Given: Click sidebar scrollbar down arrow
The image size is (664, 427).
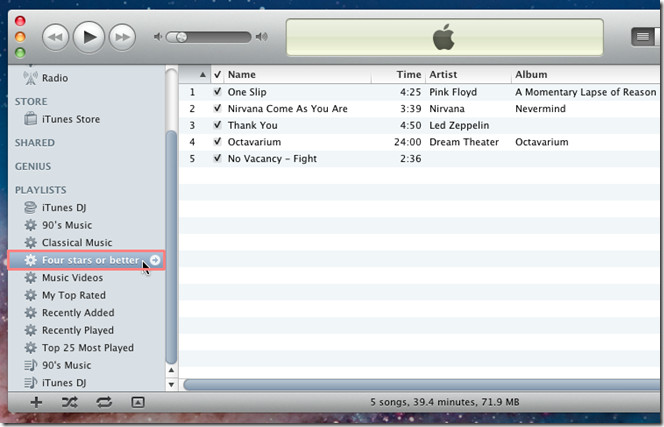Looking at the screenshot, I should tap(171, 385).
